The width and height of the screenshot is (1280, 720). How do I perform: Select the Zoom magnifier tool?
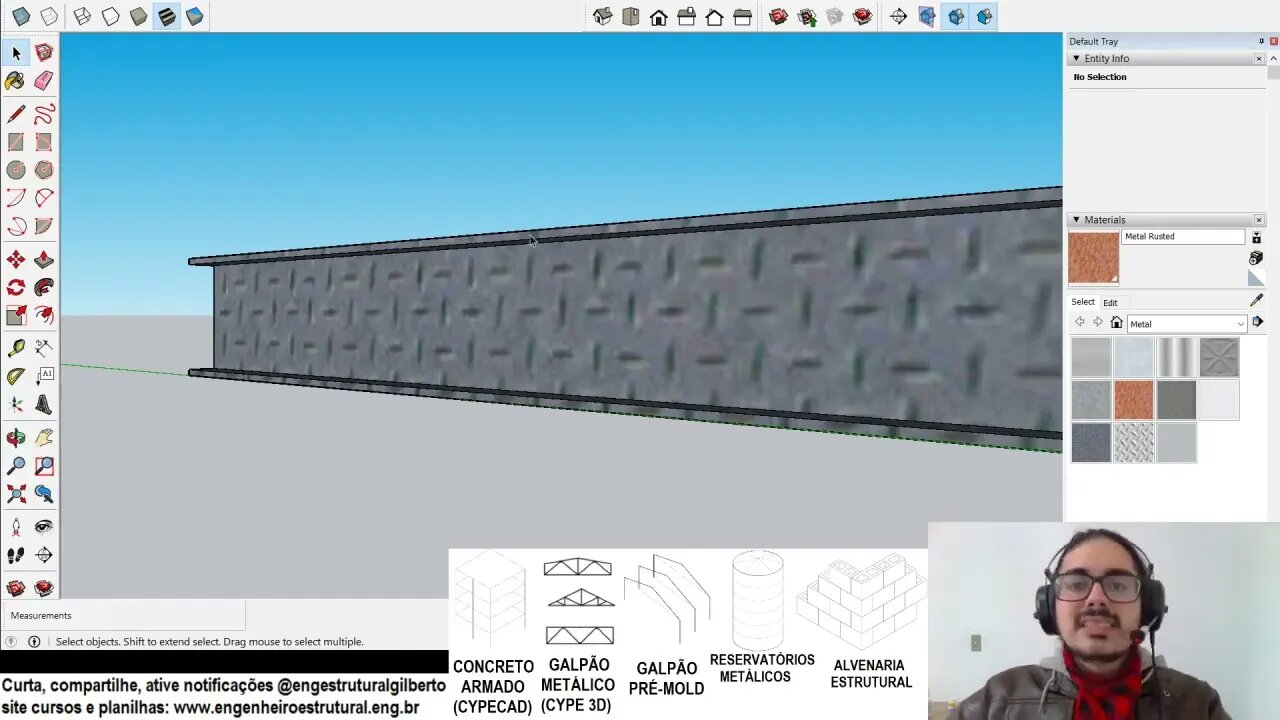click(16, 466)
